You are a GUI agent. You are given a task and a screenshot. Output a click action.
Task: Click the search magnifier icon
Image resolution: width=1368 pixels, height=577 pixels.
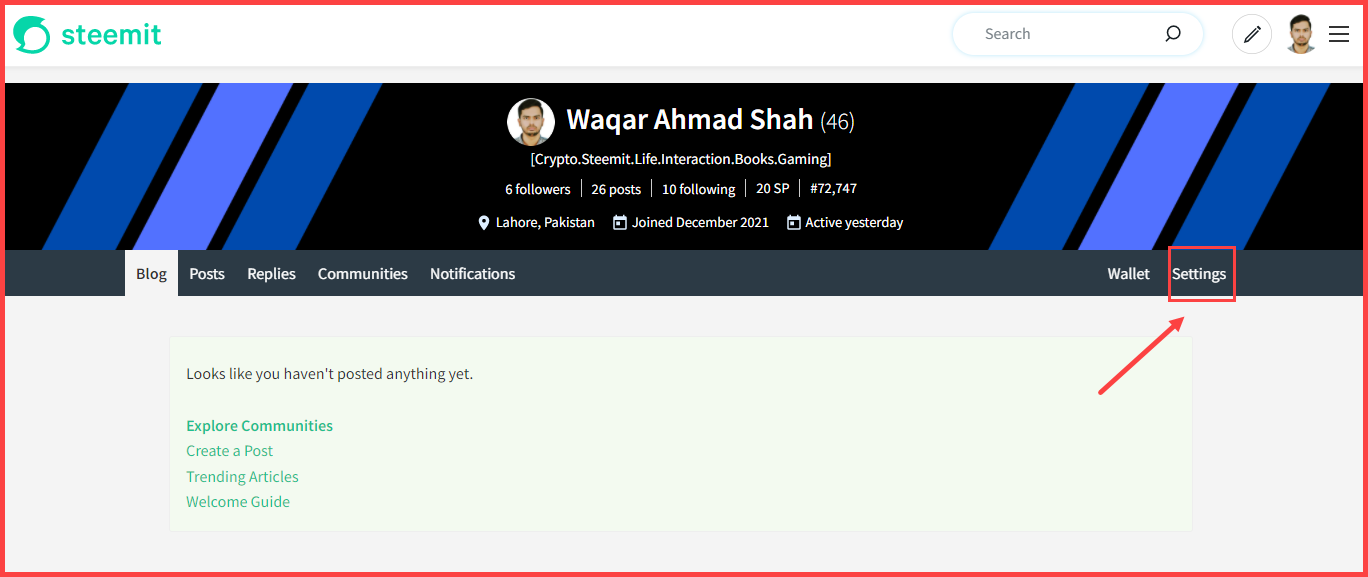[1173, 34]
